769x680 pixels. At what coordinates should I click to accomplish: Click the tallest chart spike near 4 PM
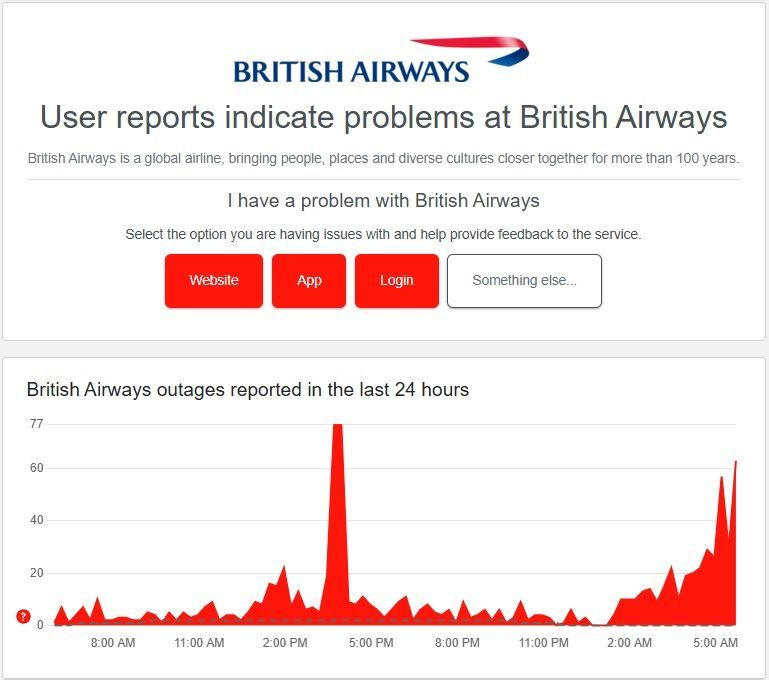337,515
